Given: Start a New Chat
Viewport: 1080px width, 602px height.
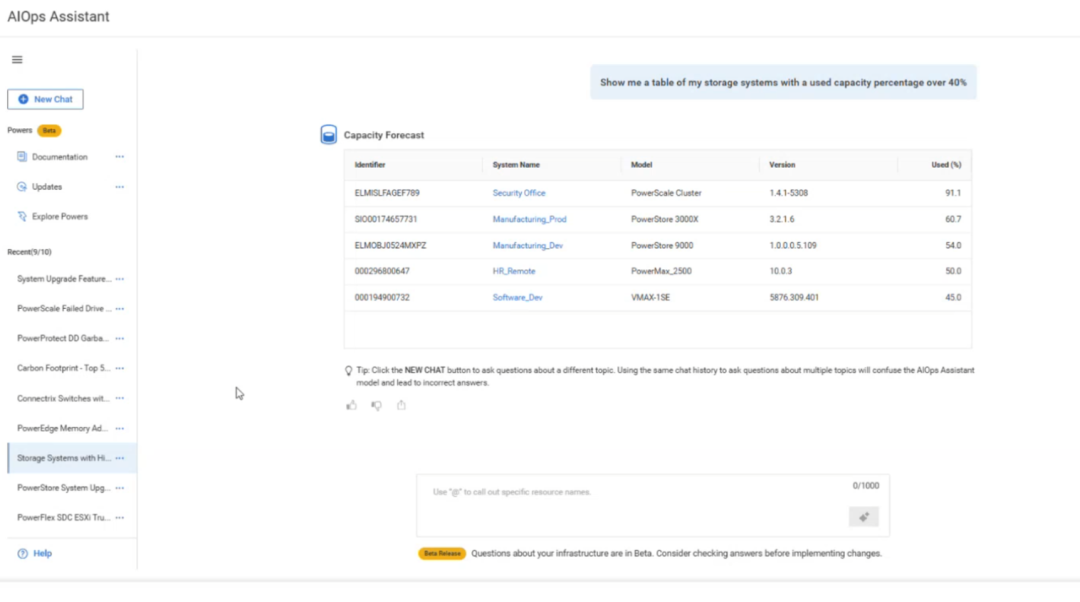Looking at the screenshot, I should coord(45,99).
